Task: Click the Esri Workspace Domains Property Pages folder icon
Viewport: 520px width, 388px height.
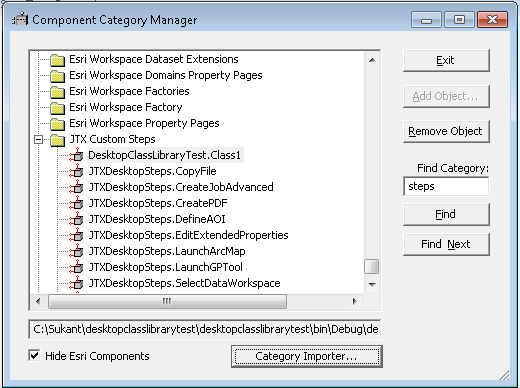Action: [57, 76]
